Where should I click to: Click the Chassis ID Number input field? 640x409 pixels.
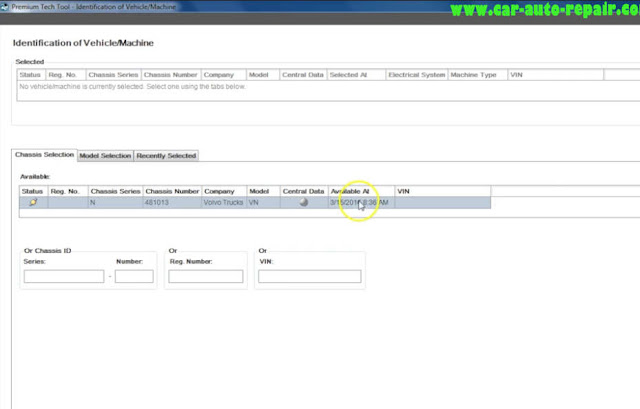134,276
